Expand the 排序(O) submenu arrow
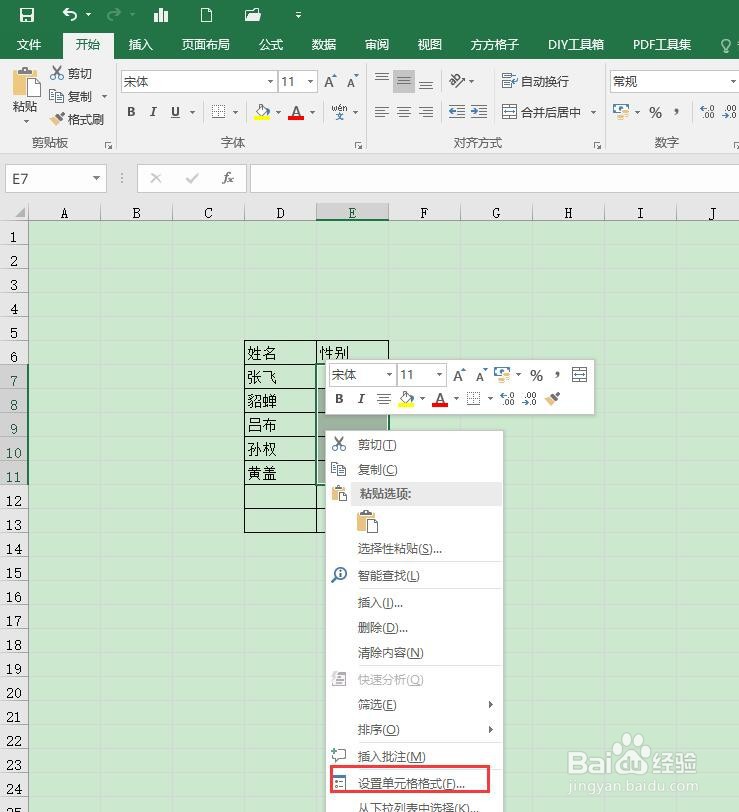739x812 pixels. [x=490, y=729]
